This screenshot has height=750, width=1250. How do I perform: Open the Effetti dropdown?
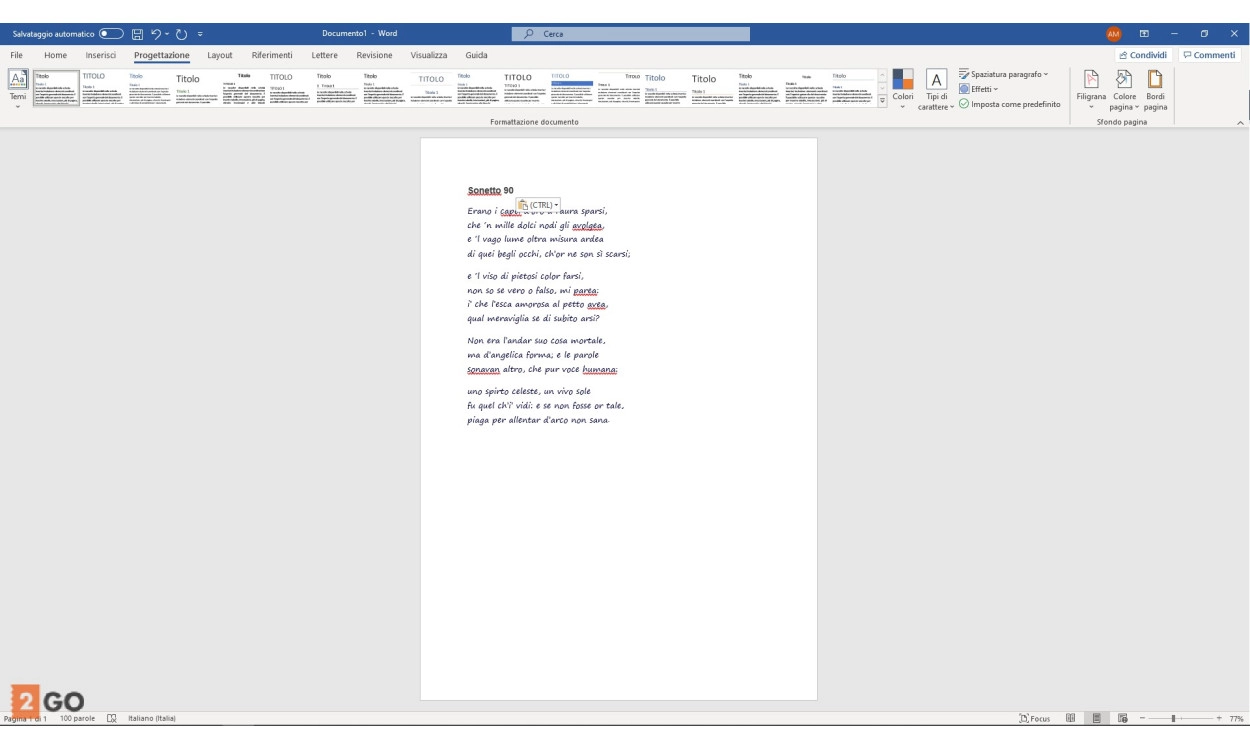pyautogui.click(x=978, y=89)
